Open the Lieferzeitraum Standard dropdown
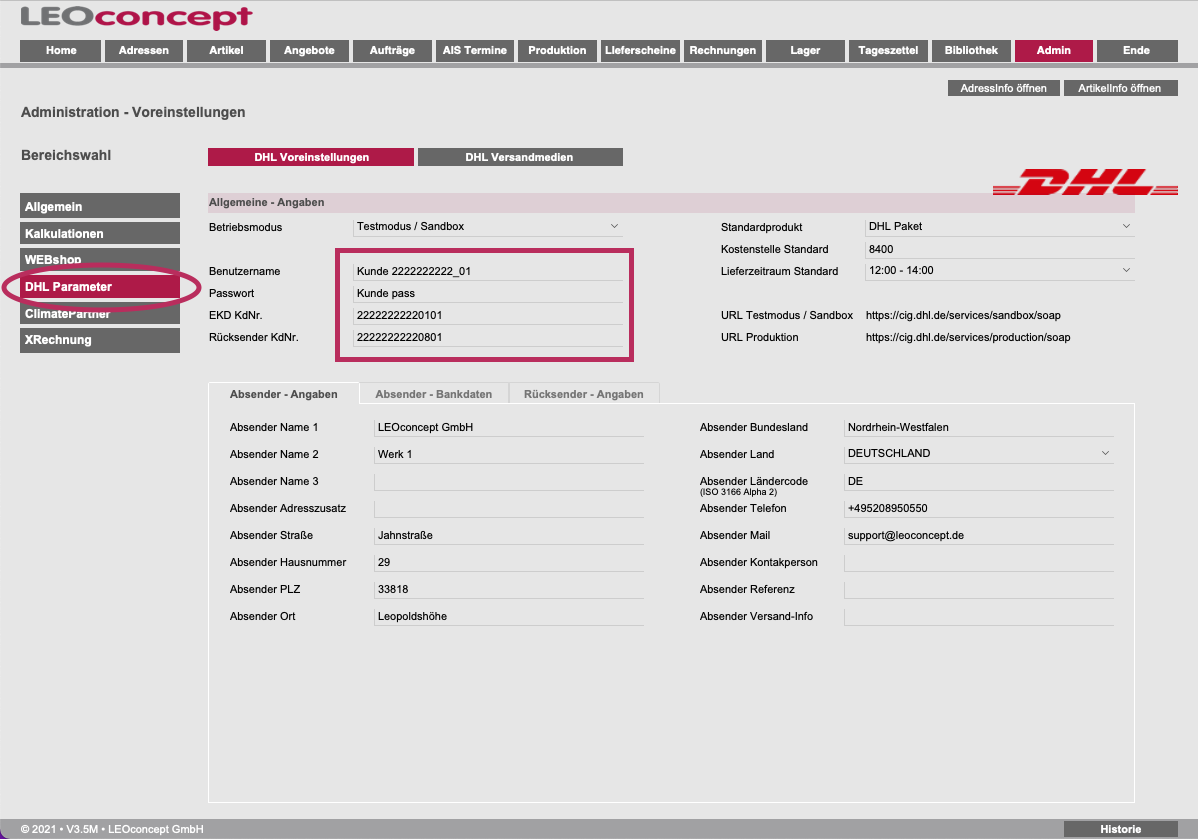Viewport: 1198px width, 839px height. coord(999,270)
